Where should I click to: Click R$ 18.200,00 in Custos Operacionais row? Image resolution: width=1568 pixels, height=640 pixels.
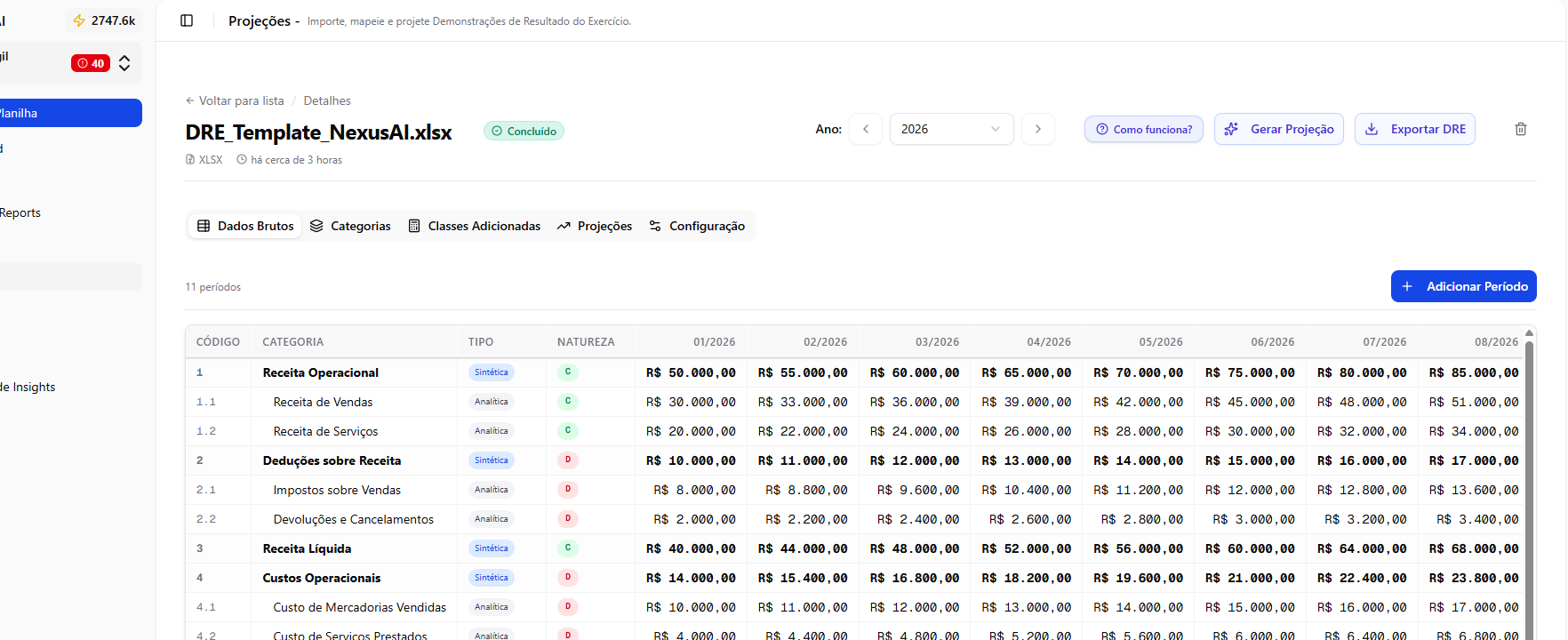click(x=1027, y=578)
